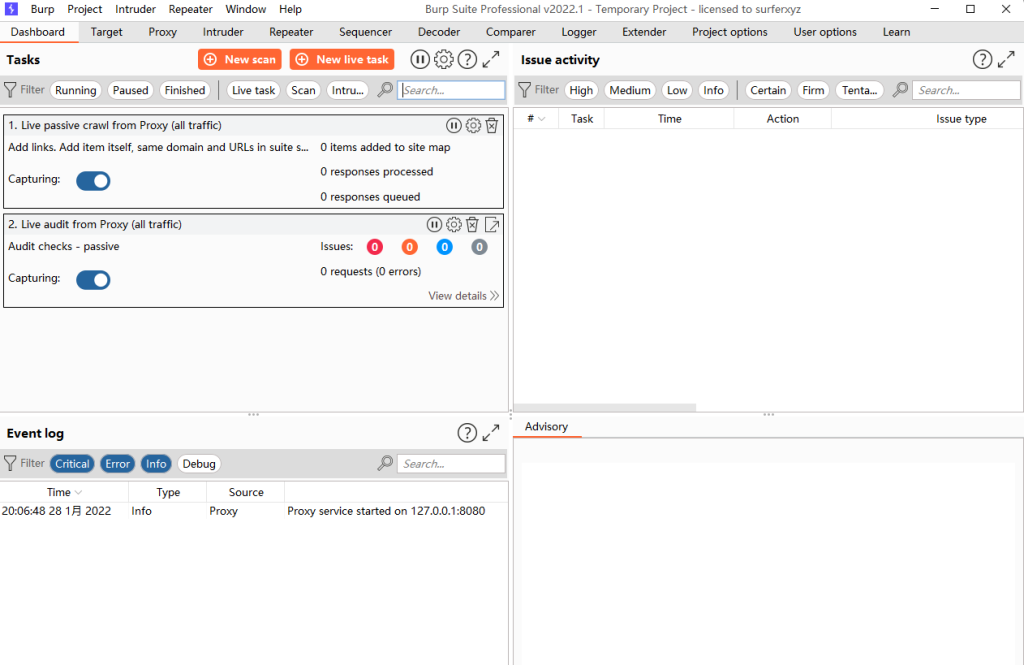Delete the Live passive crawl task

pyautogui.click(x=492, y=125)
